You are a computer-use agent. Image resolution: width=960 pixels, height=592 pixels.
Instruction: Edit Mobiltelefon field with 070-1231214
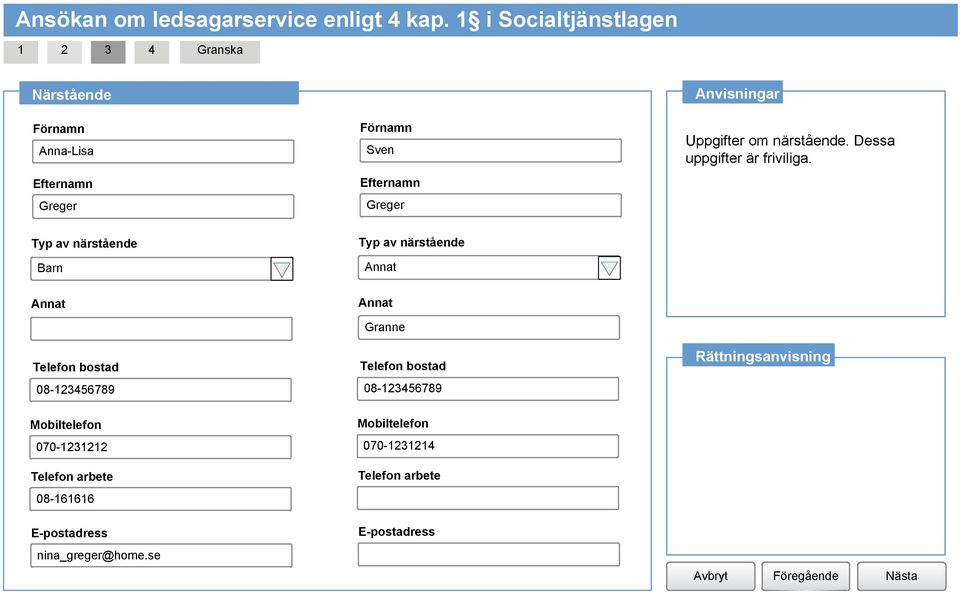click(488, 446)
